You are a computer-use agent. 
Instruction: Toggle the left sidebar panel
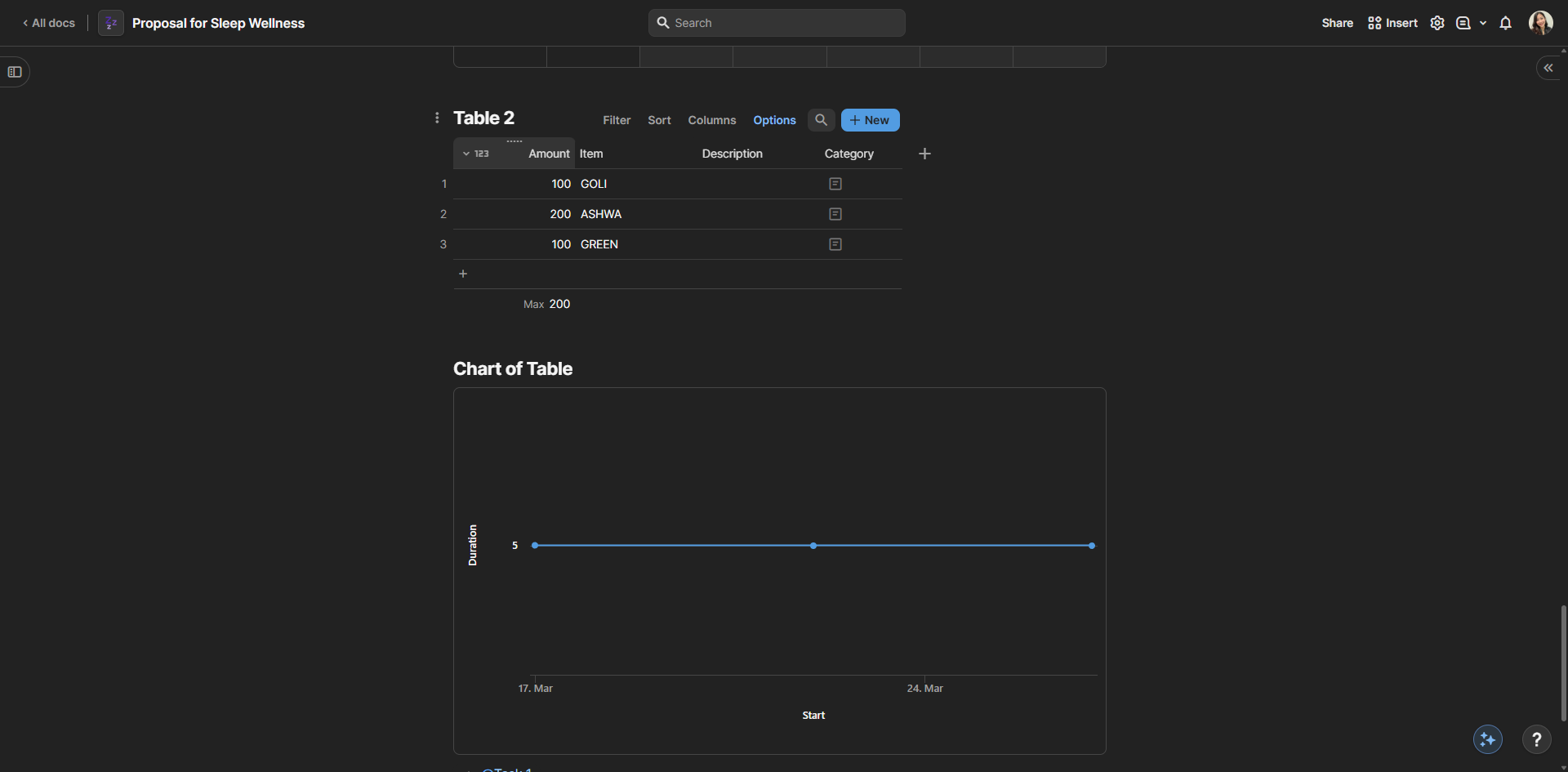pyautogui.click(x=15, y=72)
